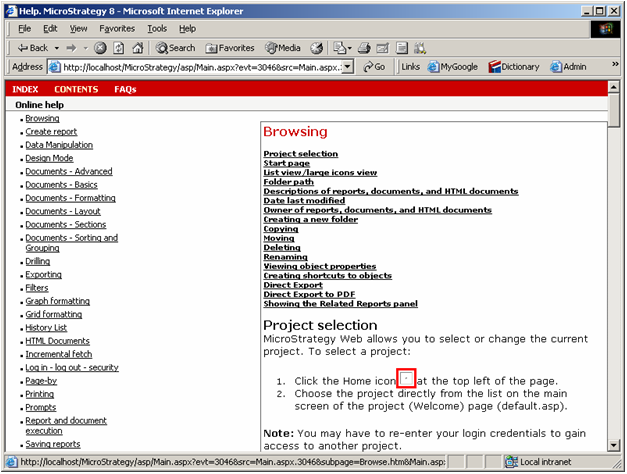Open the Graph formatting topic
Viewport: 627px width, 474px height.
(58, 301)
